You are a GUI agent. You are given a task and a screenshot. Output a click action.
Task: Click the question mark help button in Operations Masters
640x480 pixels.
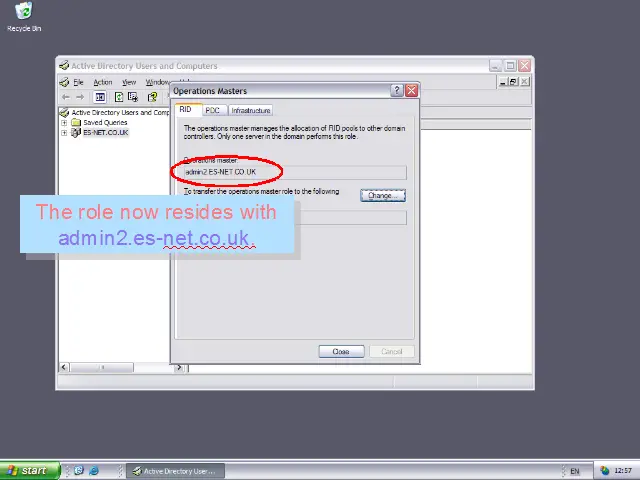pos(396,91)
